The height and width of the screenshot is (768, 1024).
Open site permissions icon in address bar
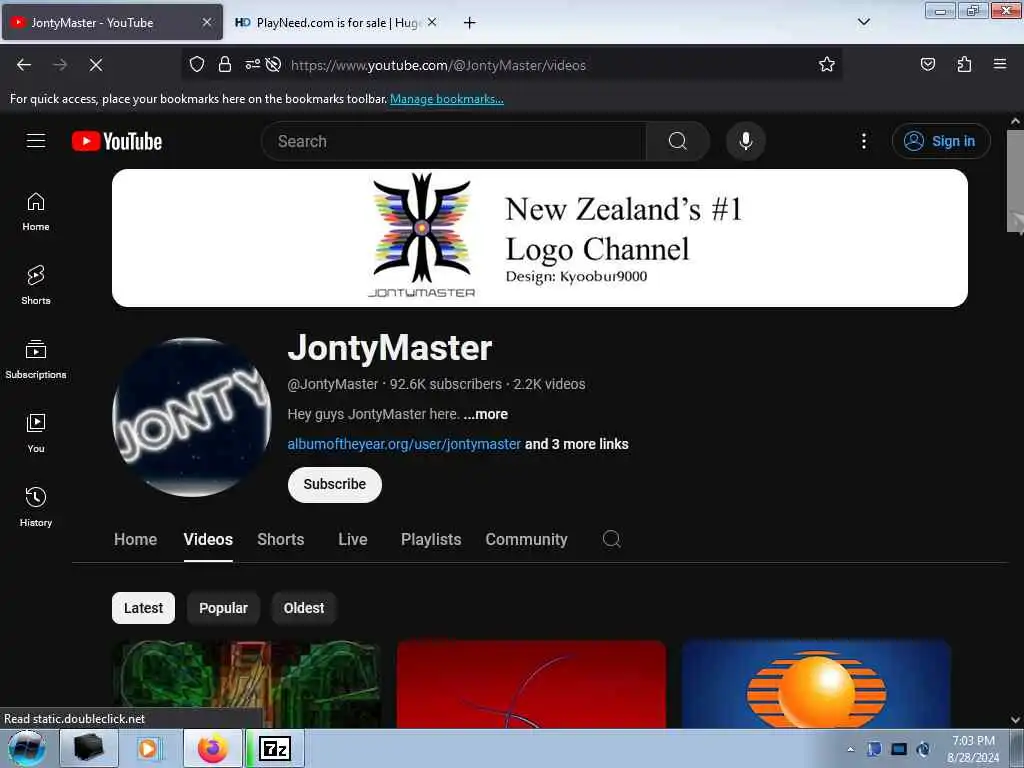(252, 65)
